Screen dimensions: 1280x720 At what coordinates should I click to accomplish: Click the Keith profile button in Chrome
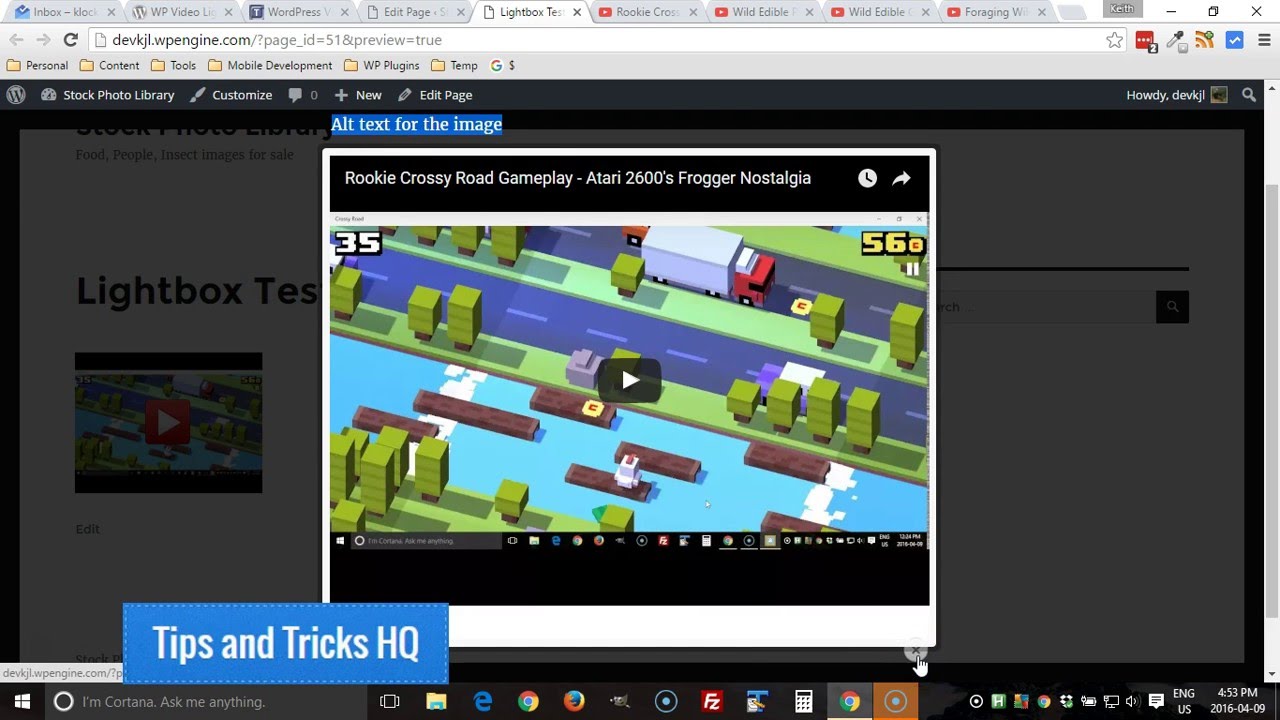(x=1122, y=9)
